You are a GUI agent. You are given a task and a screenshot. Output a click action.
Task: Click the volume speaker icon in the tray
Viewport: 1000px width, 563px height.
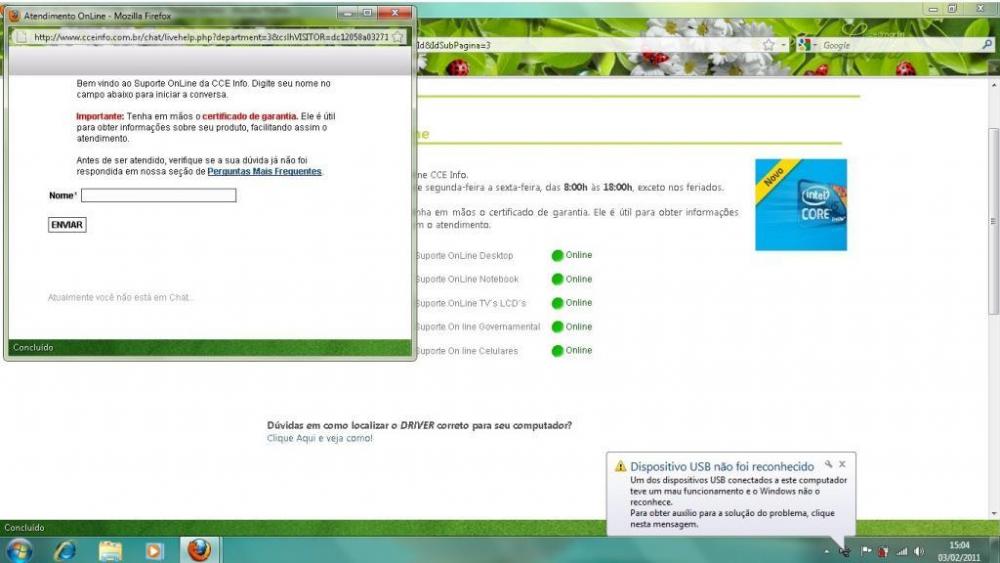click(919, 551)
